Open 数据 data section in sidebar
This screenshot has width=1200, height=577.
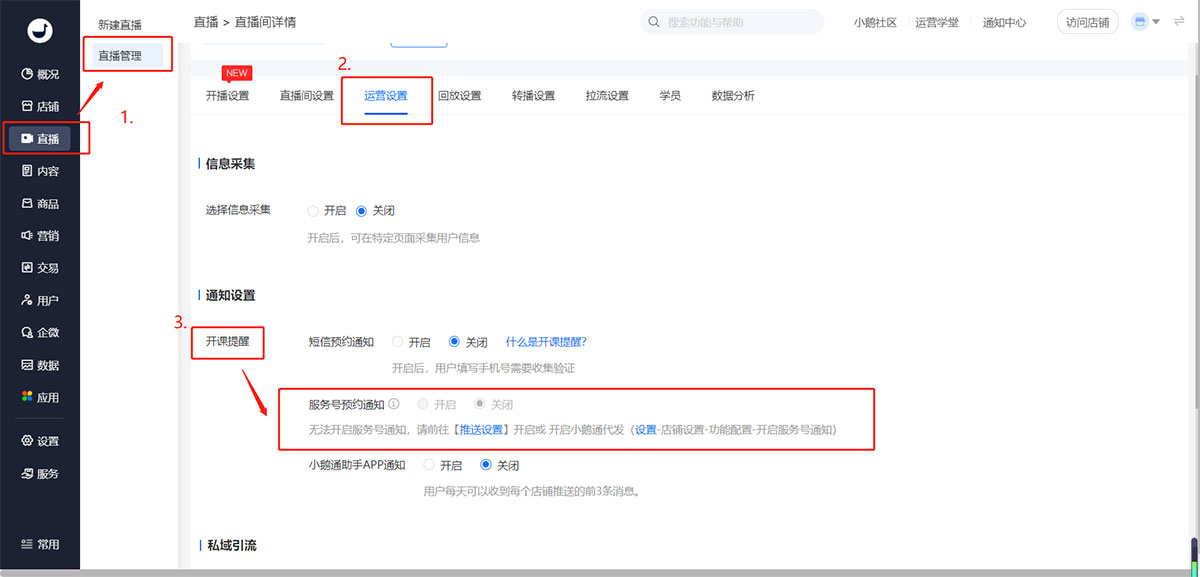(x=40, y=365)
